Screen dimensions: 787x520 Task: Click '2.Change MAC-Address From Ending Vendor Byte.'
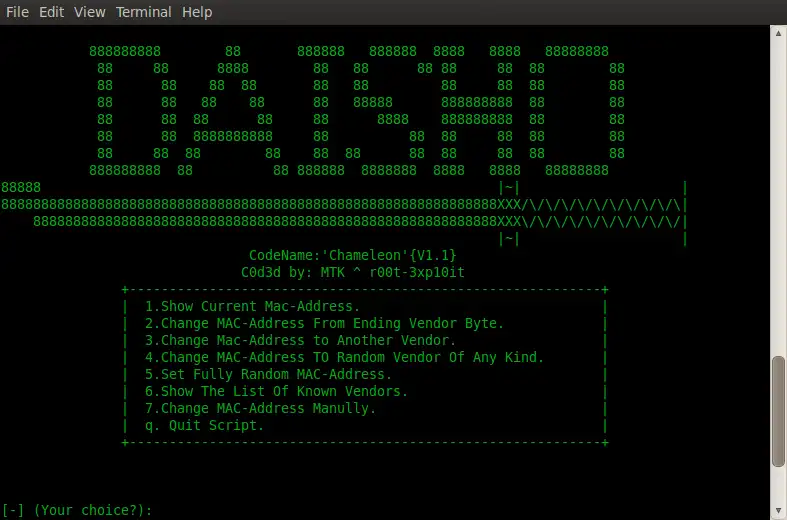coord(324,323)
